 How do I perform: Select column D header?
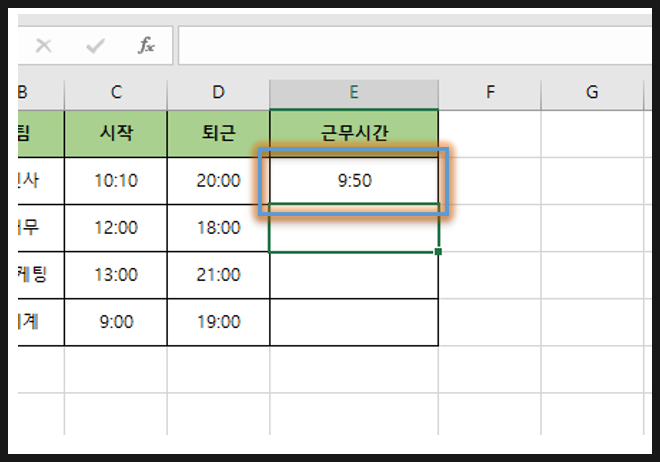219,92
